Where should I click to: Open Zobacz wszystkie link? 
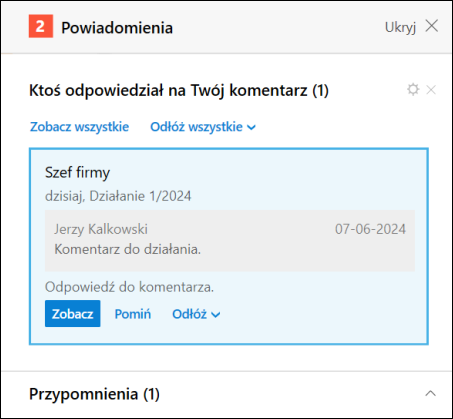coord(79,127)
